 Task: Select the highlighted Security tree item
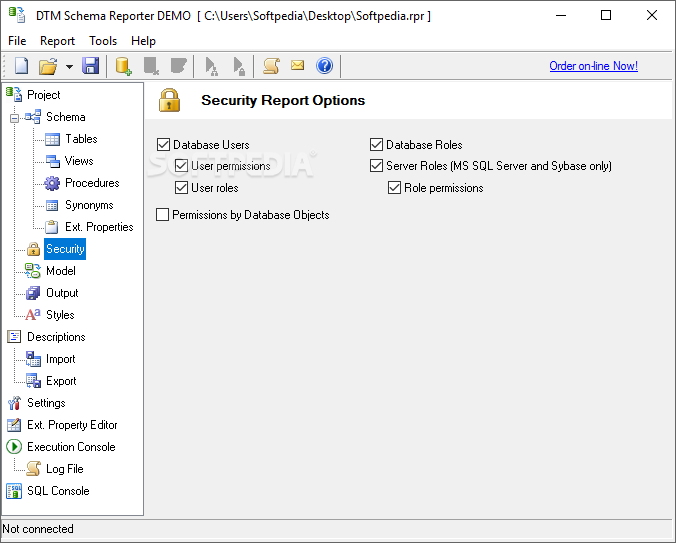point(65,249)
